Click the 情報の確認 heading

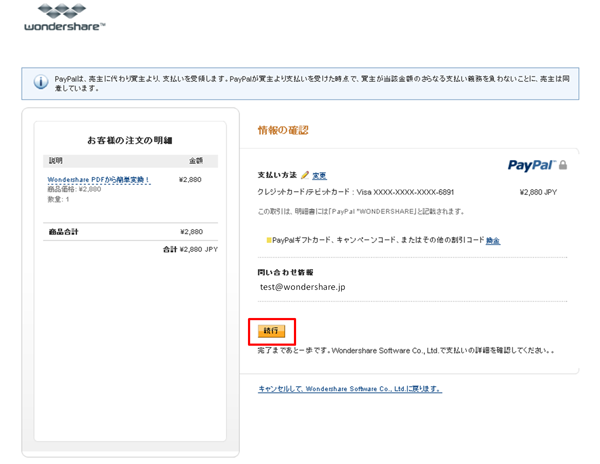[283, 130]
